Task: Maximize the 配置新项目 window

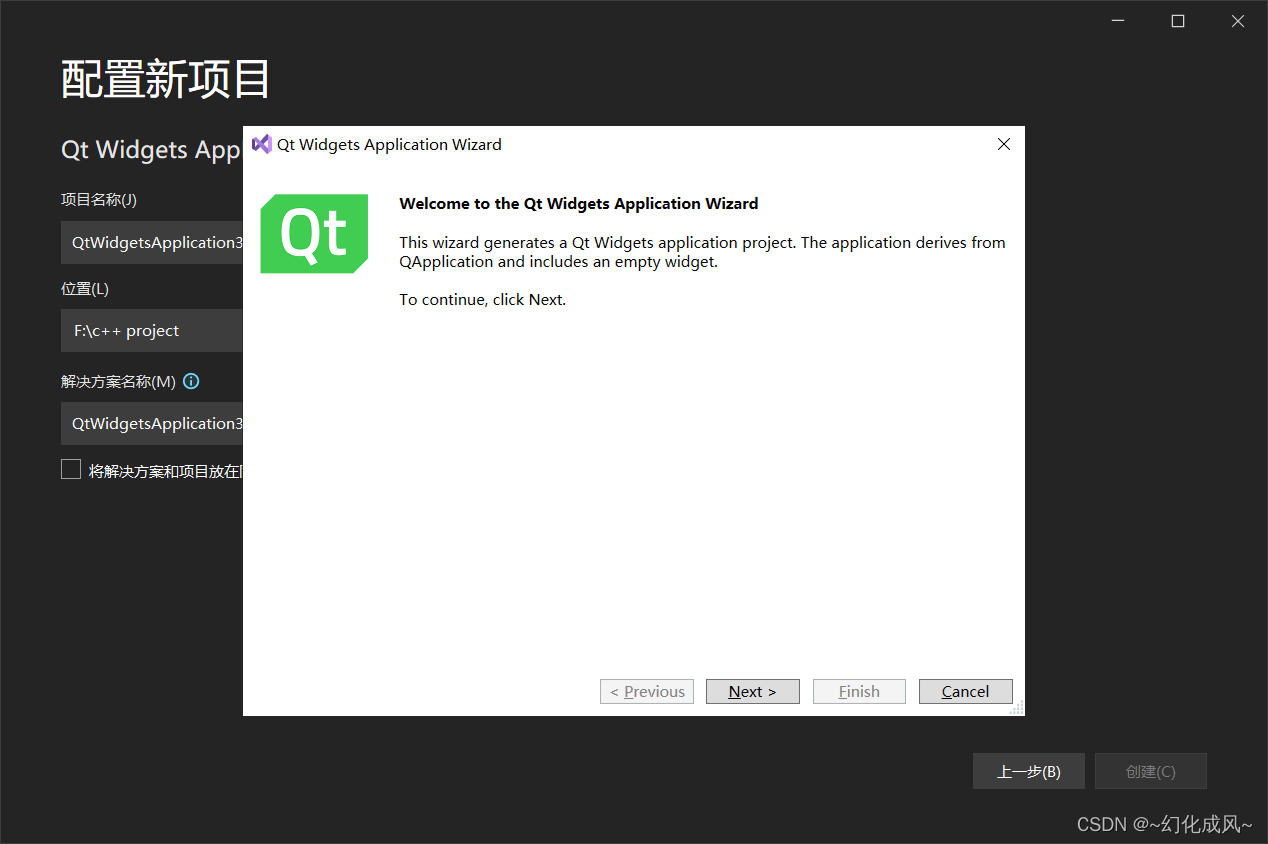Action: (x=1178, y=21)
